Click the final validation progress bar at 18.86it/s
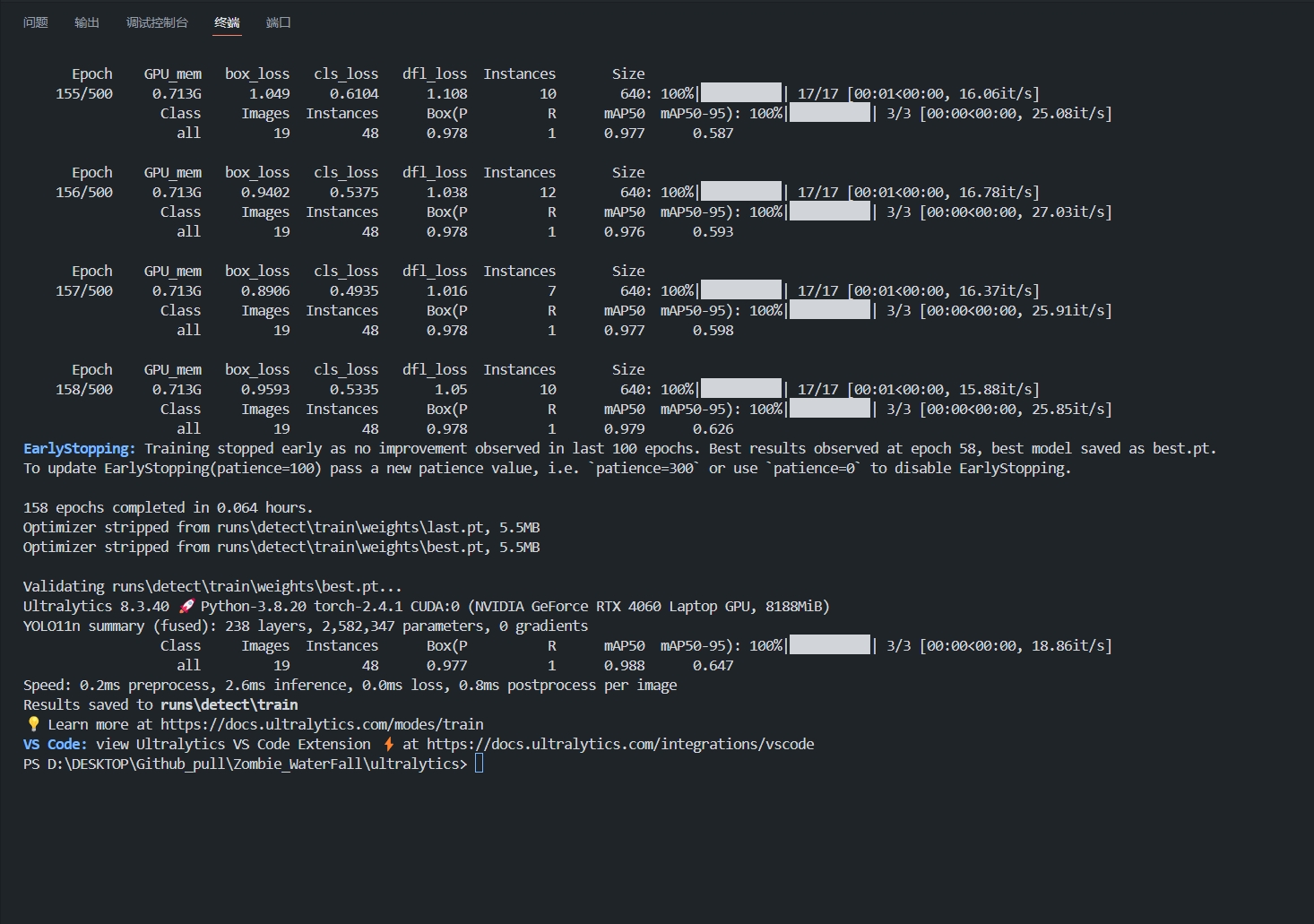Screen dimensions: 1314x924 (829, 645)
